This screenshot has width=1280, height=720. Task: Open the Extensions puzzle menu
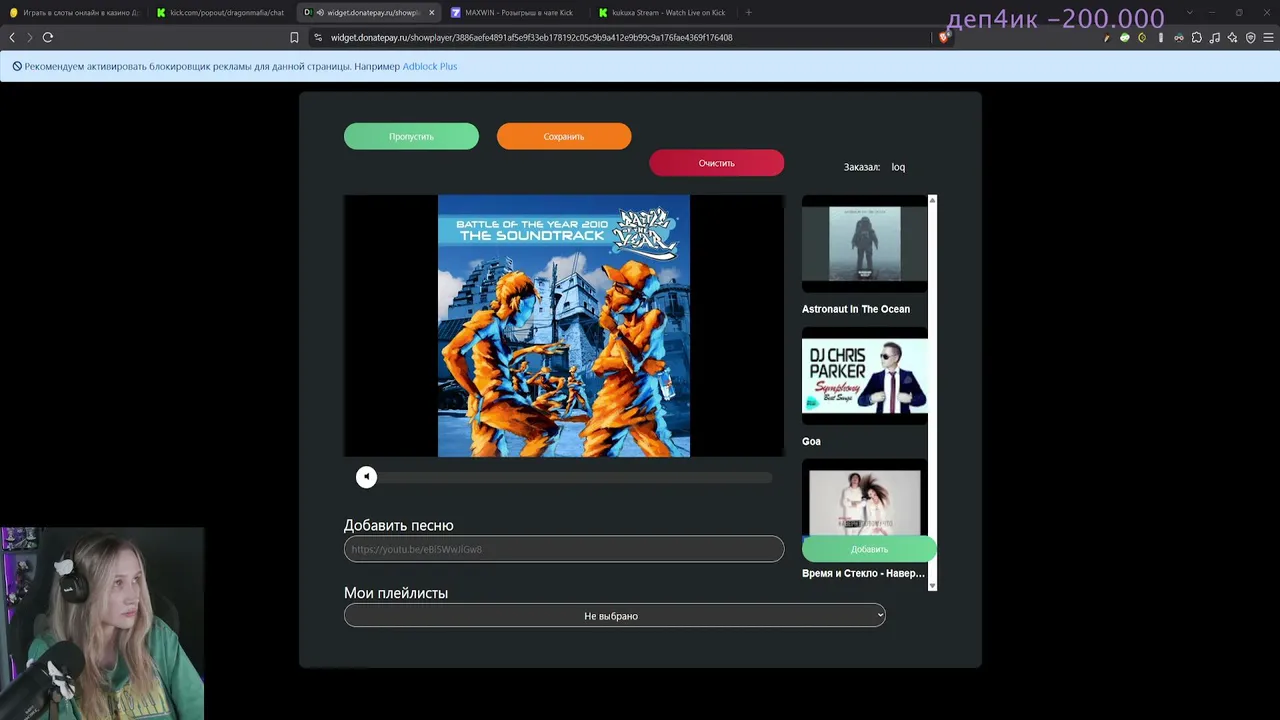[x=1197, y=38]
